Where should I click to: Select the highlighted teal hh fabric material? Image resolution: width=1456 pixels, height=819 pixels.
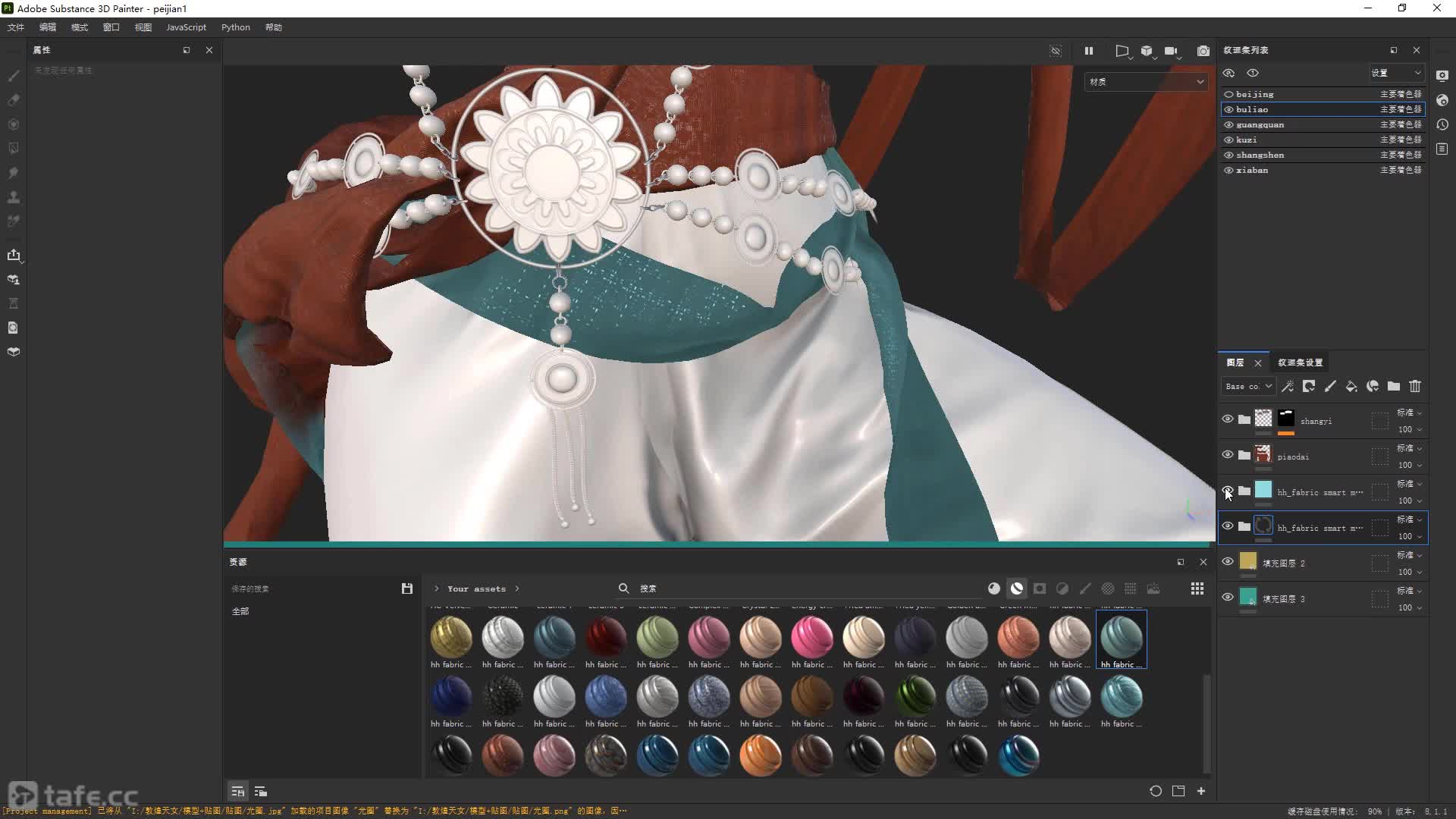[x=1122, y=641]
